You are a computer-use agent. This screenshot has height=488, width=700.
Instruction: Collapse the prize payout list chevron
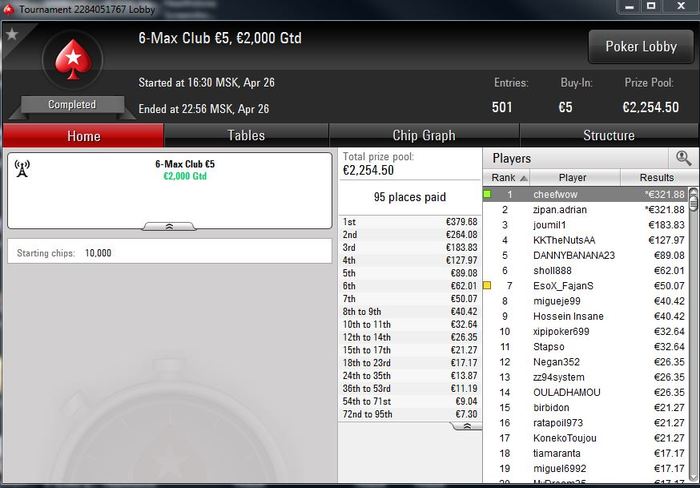point(467,426)
